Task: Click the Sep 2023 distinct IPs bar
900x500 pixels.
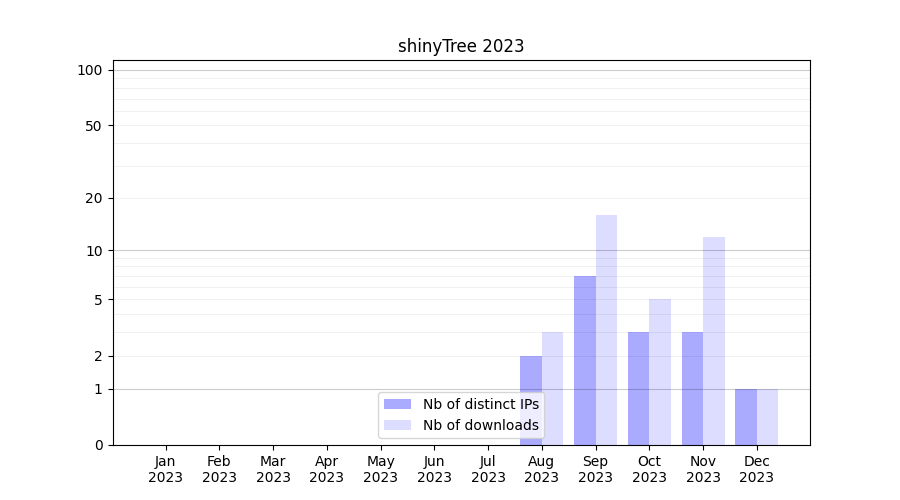Action: (585, 360)
